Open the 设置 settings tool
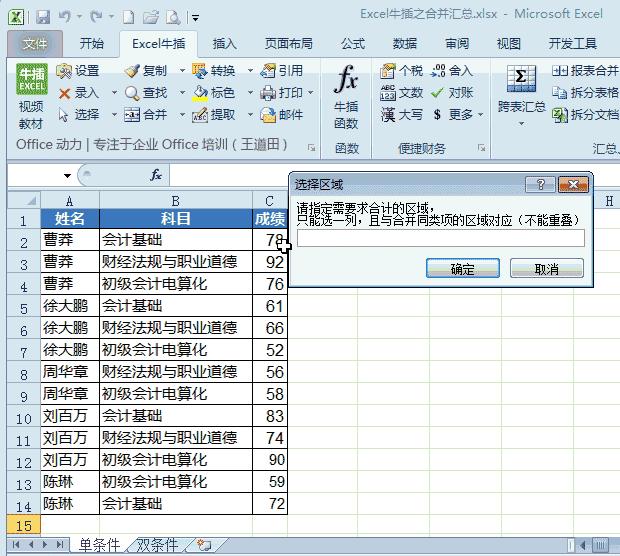 tap(78, 71)
